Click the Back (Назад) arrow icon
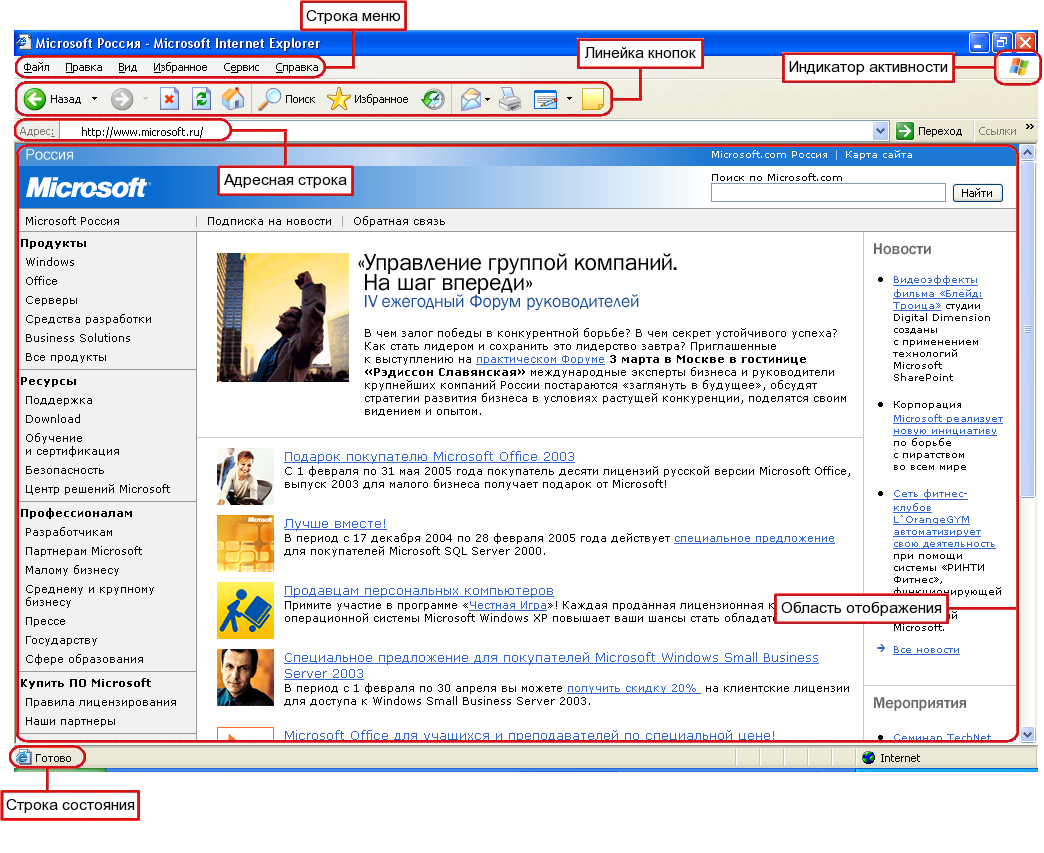This screenshot has width=1044, height=853. coord(35,99)
